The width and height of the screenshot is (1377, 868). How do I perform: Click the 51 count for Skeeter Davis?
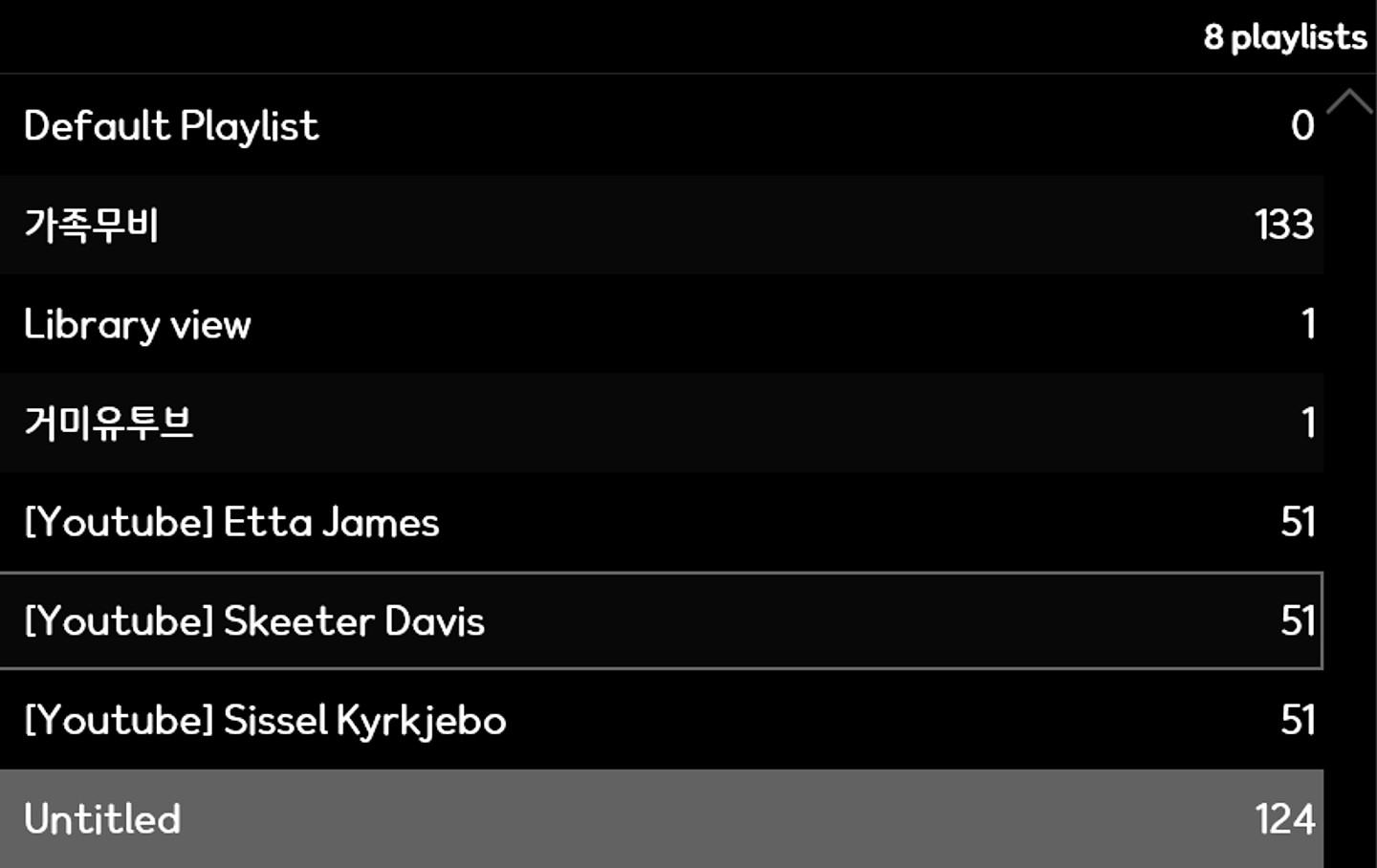point(1298,621)
